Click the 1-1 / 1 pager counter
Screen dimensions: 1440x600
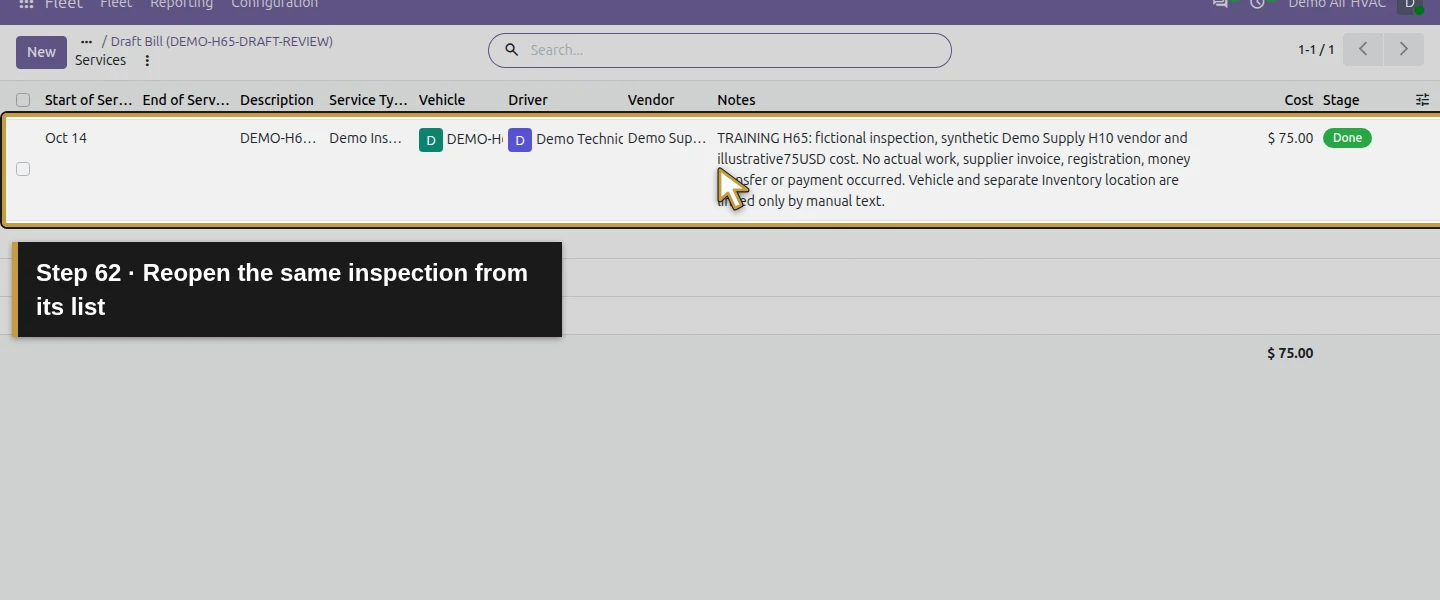point(1316,50)
